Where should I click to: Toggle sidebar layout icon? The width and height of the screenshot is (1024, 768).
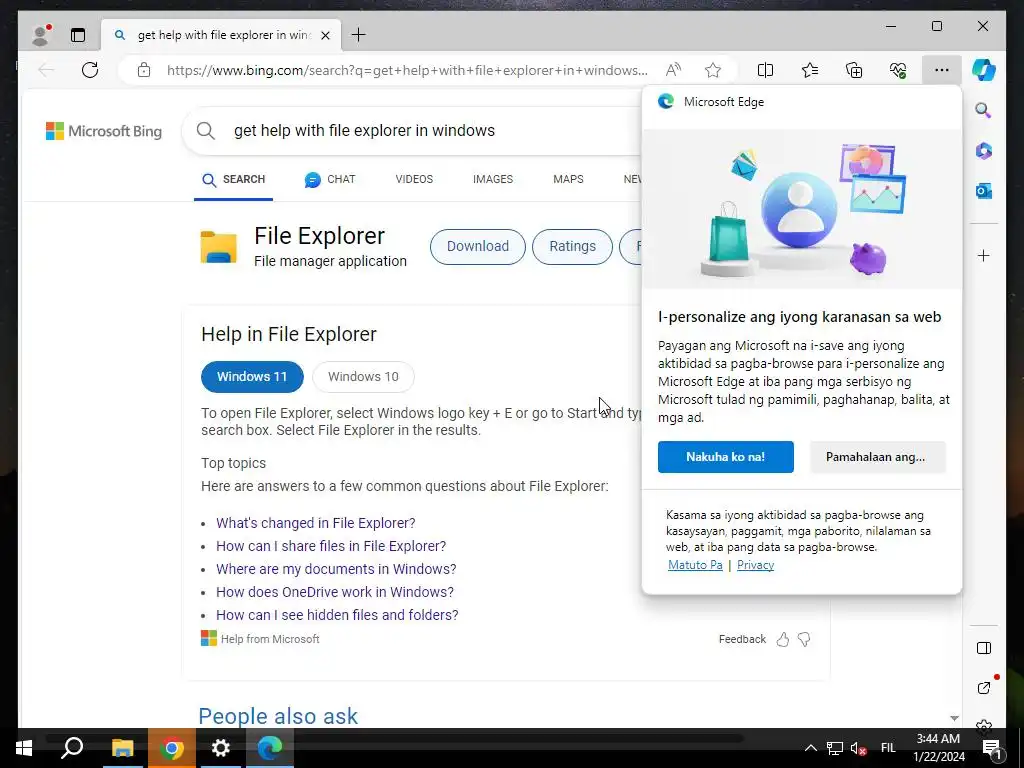coord(984,648)
